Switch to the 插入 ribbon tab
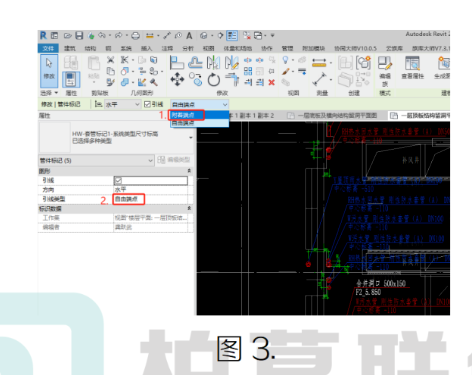Viewport: 472px width, 375px height. click(x=146, y=48)
